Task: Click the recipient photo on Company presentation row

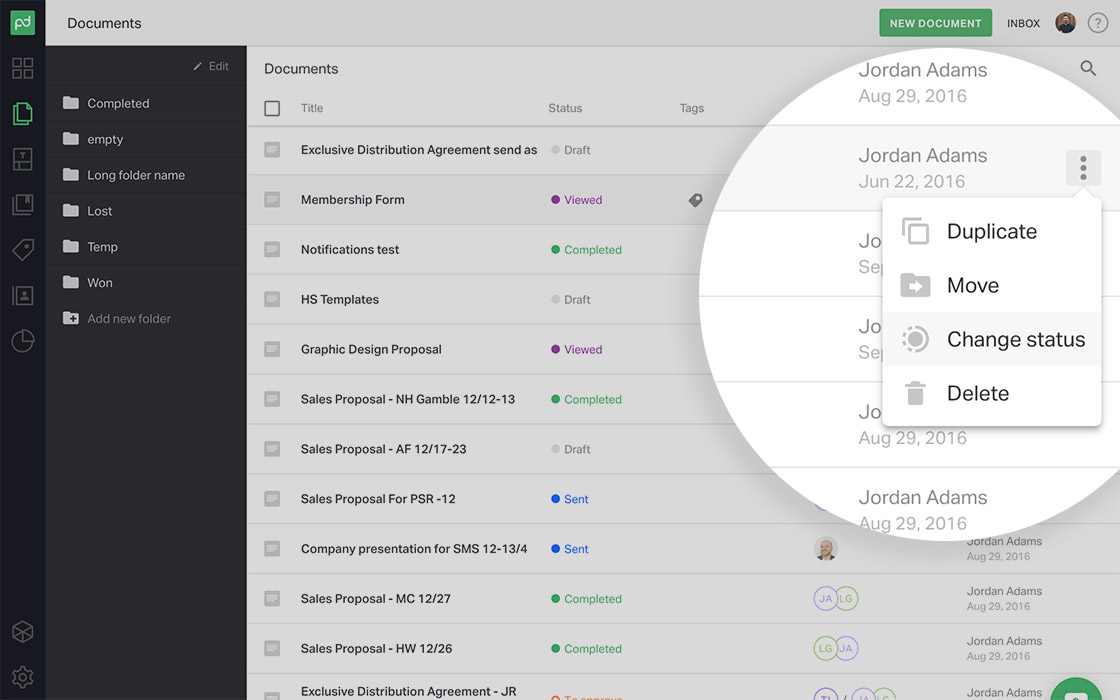Action: click(826, 549)
